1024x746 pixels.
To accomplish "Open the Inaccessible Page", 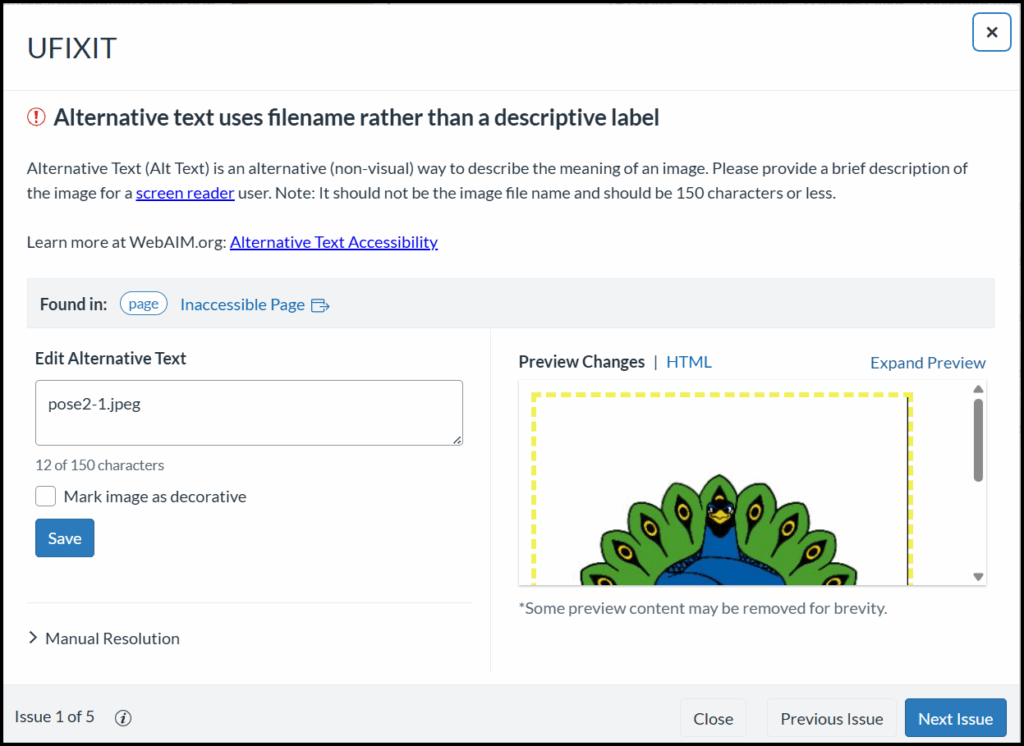I will coord(244,304).
